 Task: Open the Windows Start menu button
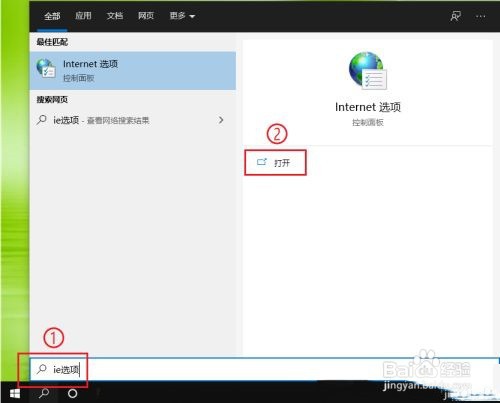coord(15,394)
